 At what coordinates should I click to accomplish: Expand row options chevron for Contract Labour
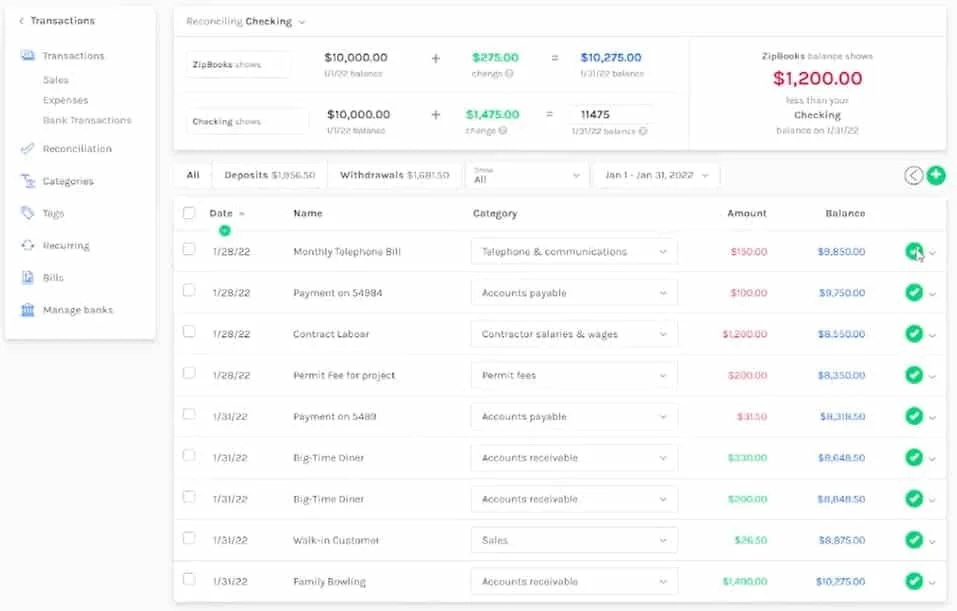(x=933, y=335)
